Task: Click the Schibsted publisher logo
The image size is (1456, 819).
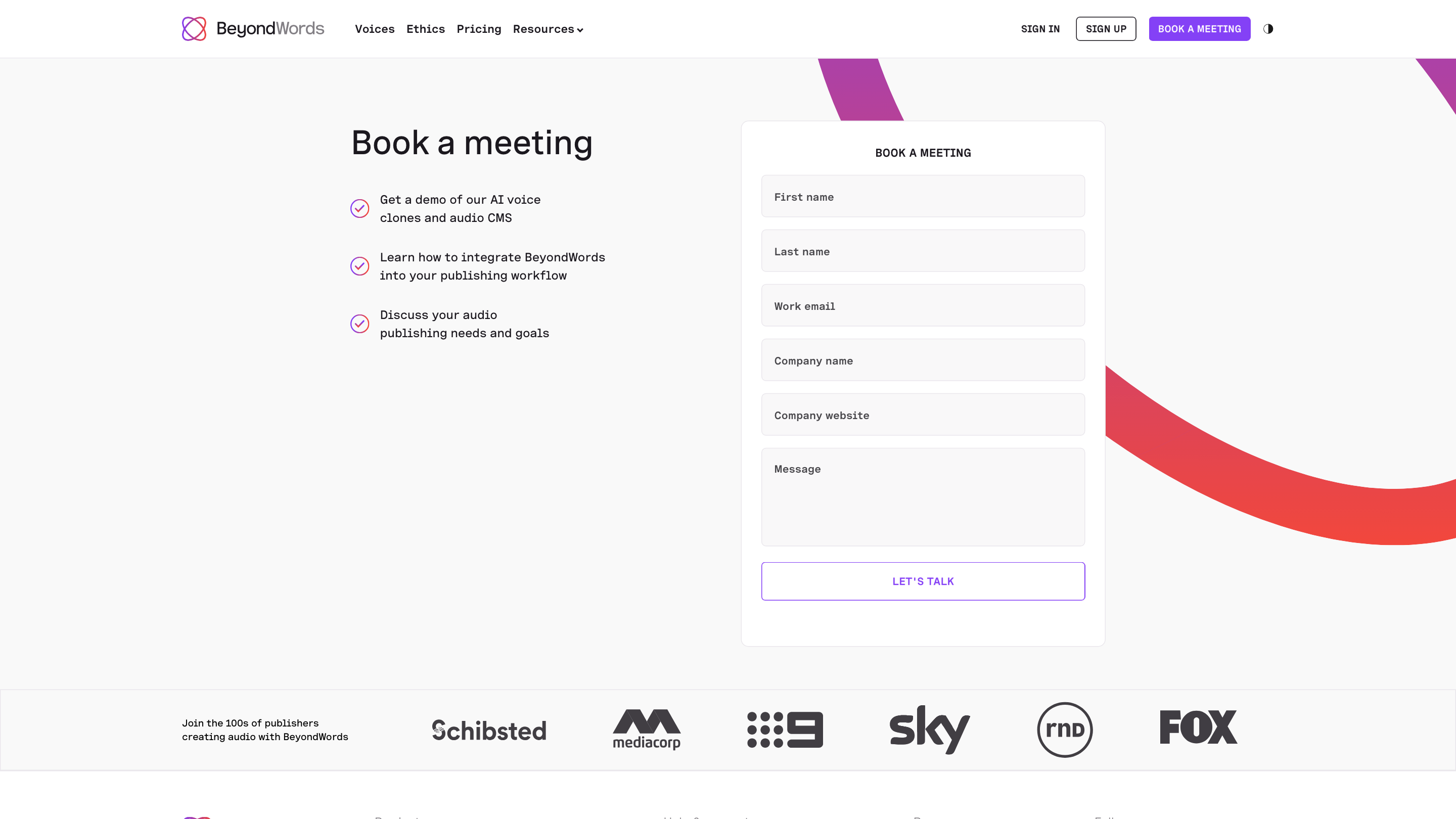Action: pyautogui.click(x=489, y=730)
